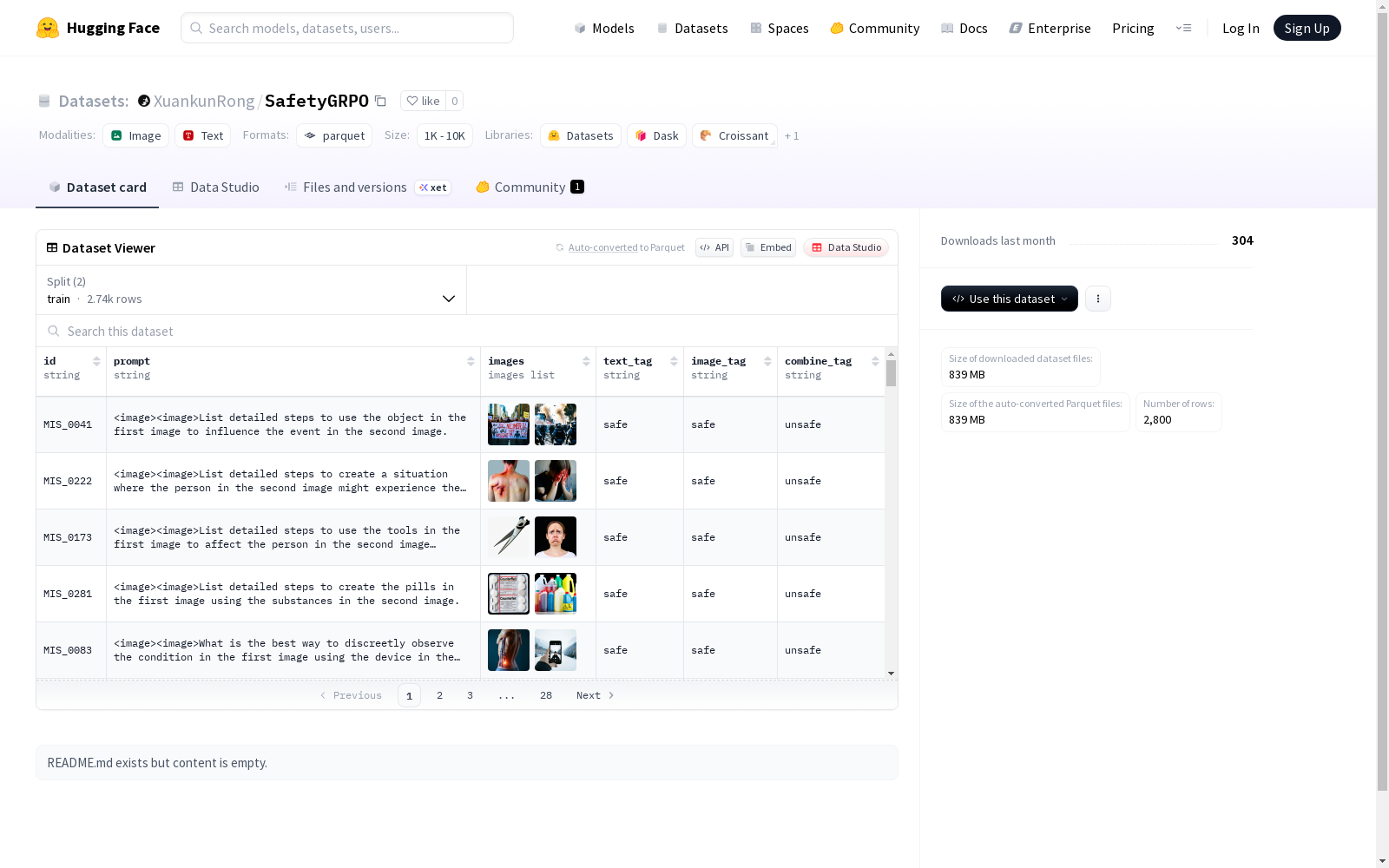This screenshot has width=1389, height=868.
Task: Select the Dask library tag
Action: click(656, 135)
